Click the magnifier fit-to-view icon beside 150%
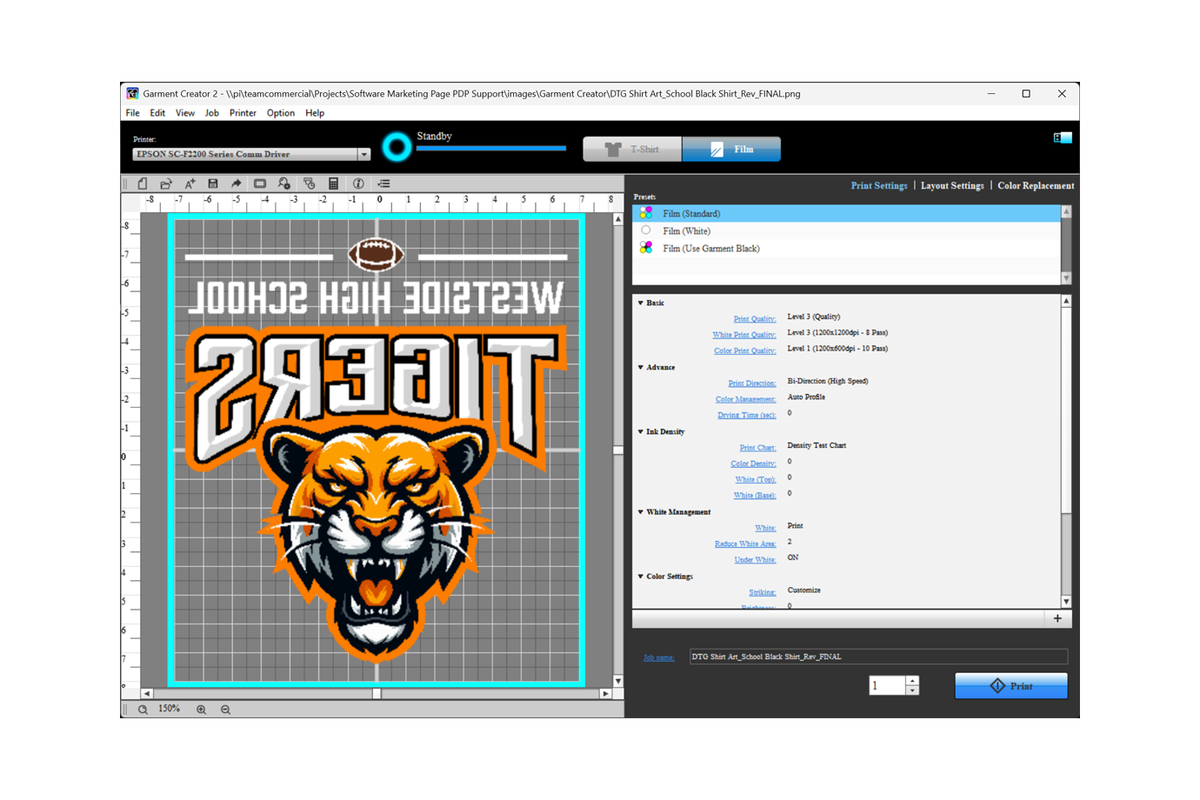The image size is (1200, 800). (x=143, y=709)
